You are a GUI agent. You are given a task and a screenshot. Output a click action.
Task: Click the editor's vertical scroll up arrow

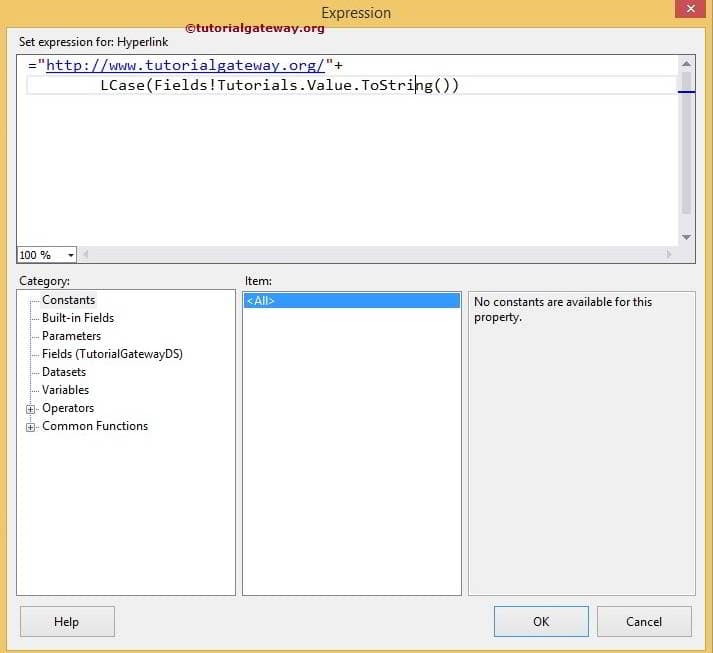tap(686, 64)
